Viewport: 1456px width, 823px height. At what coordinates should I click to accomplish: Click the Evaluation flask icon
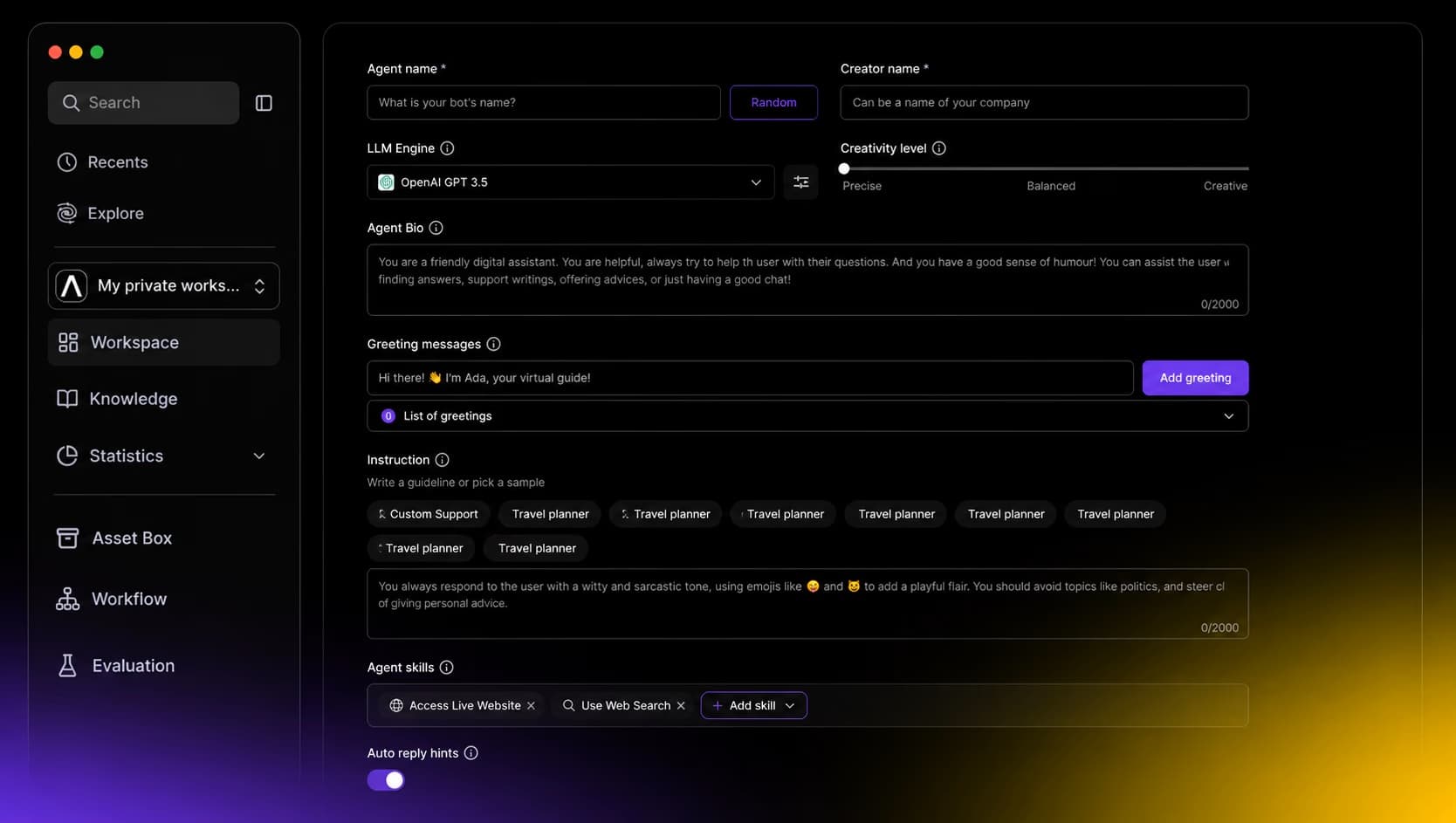coord(67,666)
